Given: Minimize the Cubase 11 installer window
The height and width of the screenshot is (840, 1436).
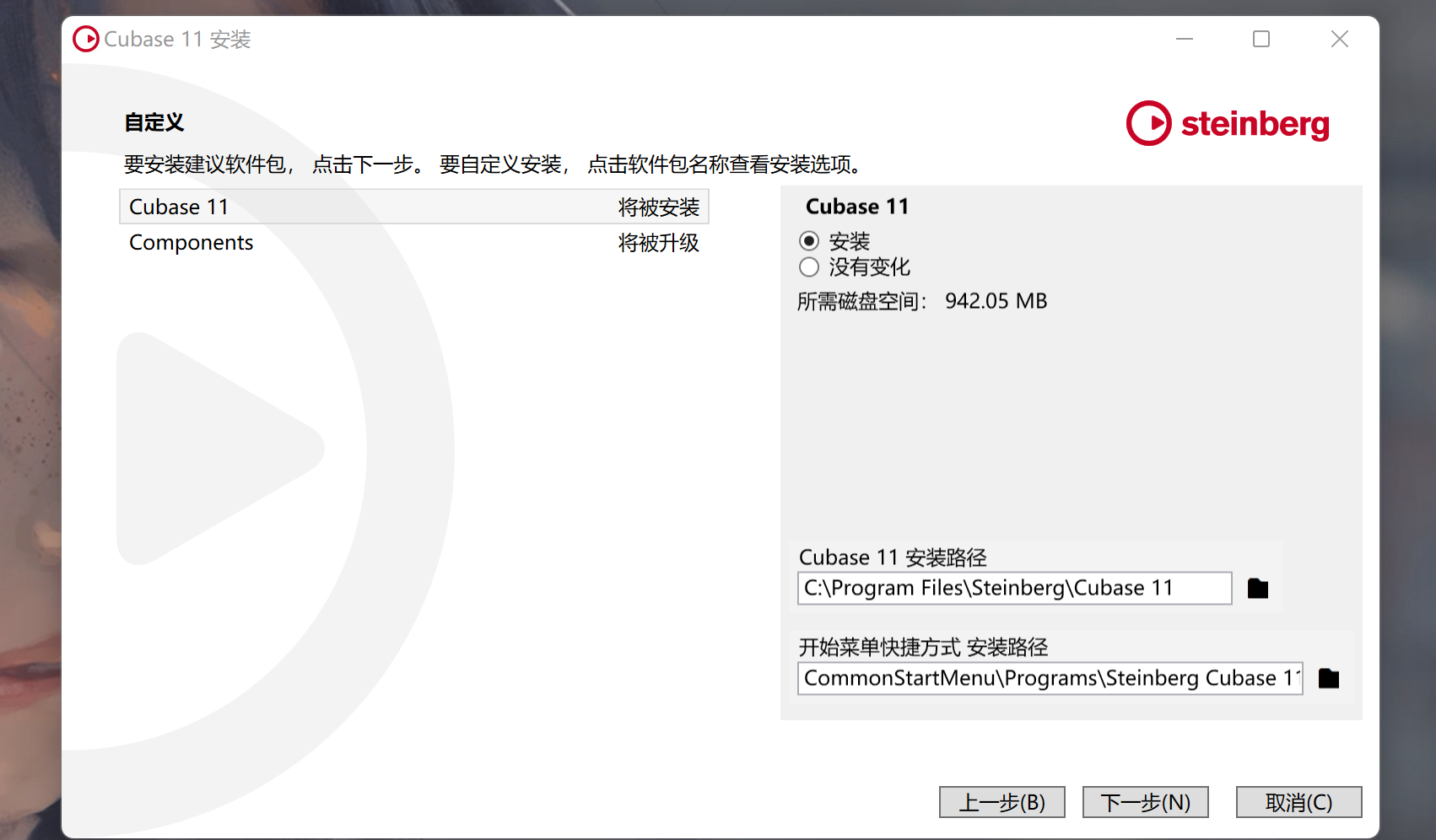Looking at the screenshot, I should pos(1185,39).
